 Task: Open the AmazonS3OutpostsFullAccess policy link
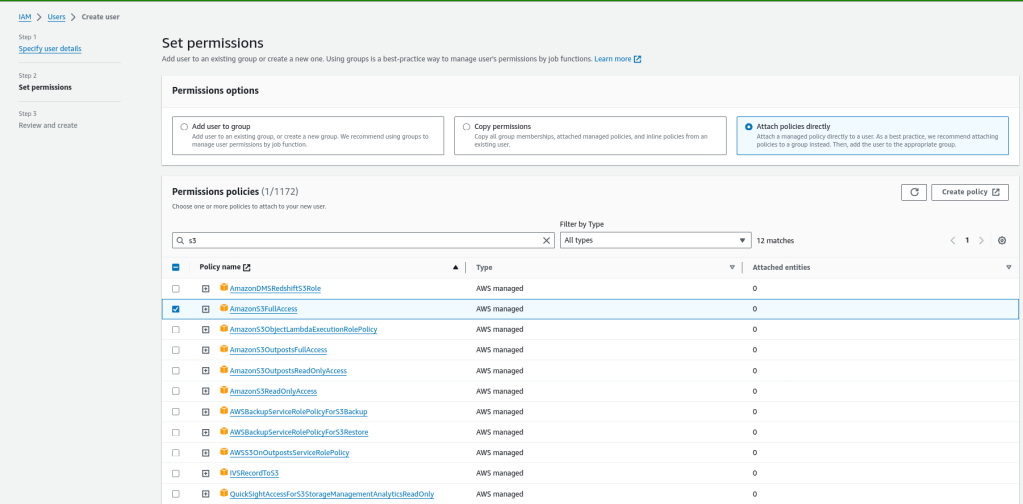point(278,350)
